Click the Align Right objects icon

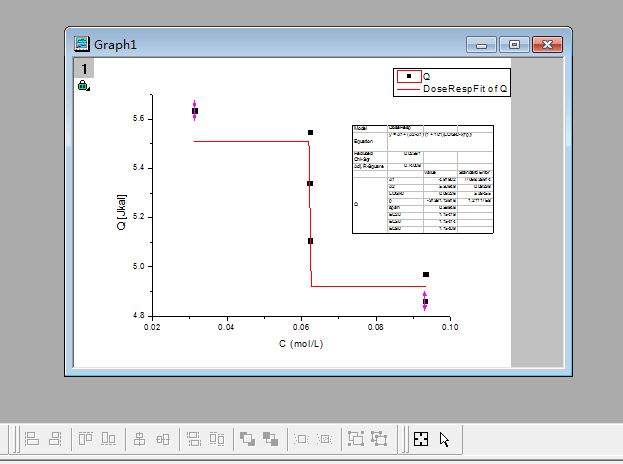[x=55, y=439]
